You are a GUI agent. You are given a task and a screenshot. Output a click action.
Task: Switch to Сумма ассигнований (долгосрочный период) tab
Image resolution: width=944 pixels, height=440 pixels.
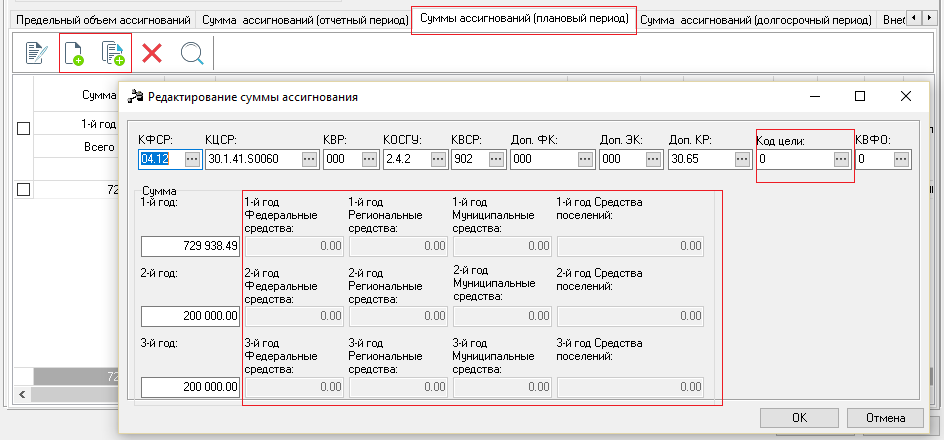coord(756,20)
